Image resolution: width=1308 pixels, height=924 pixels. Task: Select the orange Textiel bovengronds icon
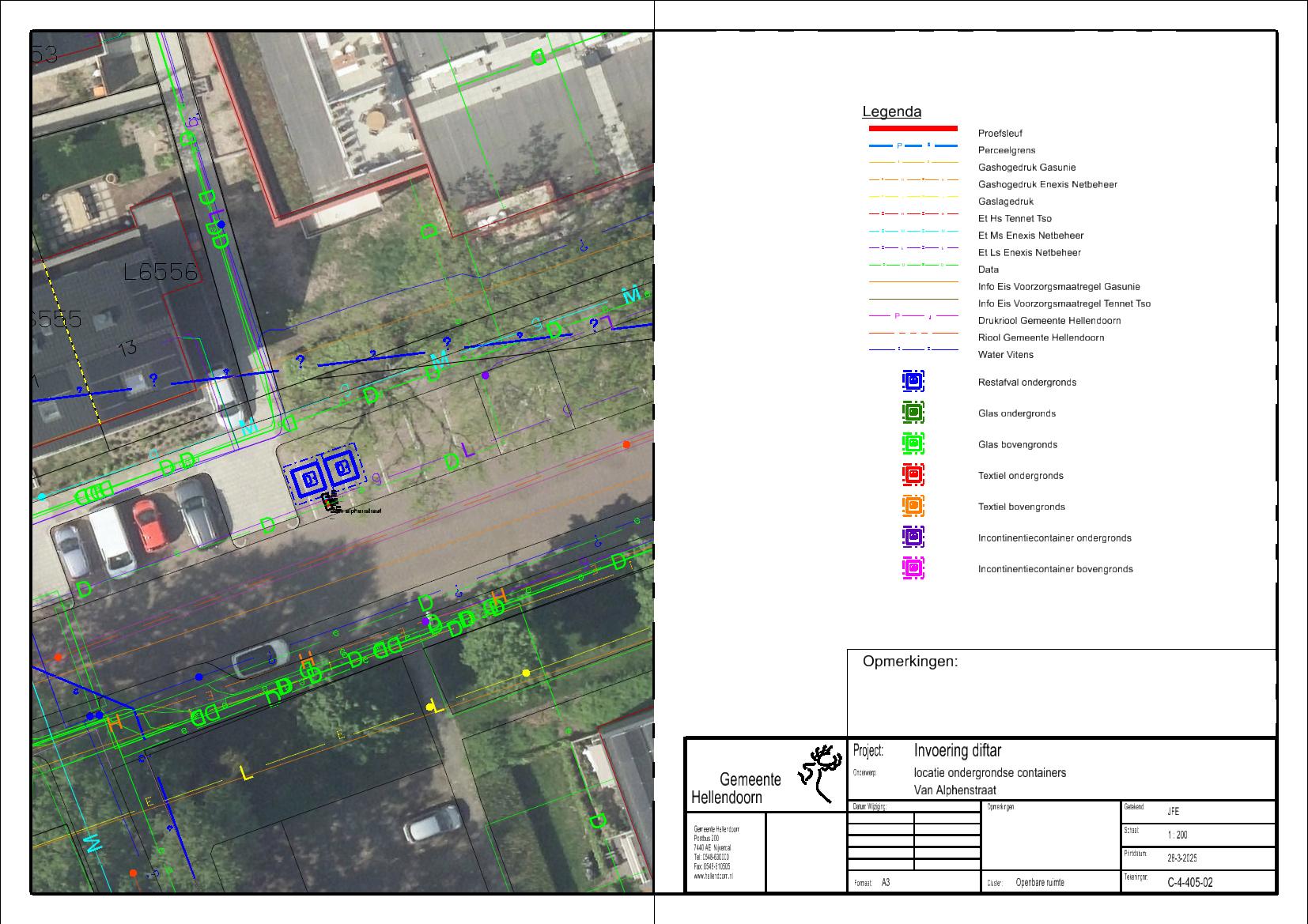pos(913,506)
